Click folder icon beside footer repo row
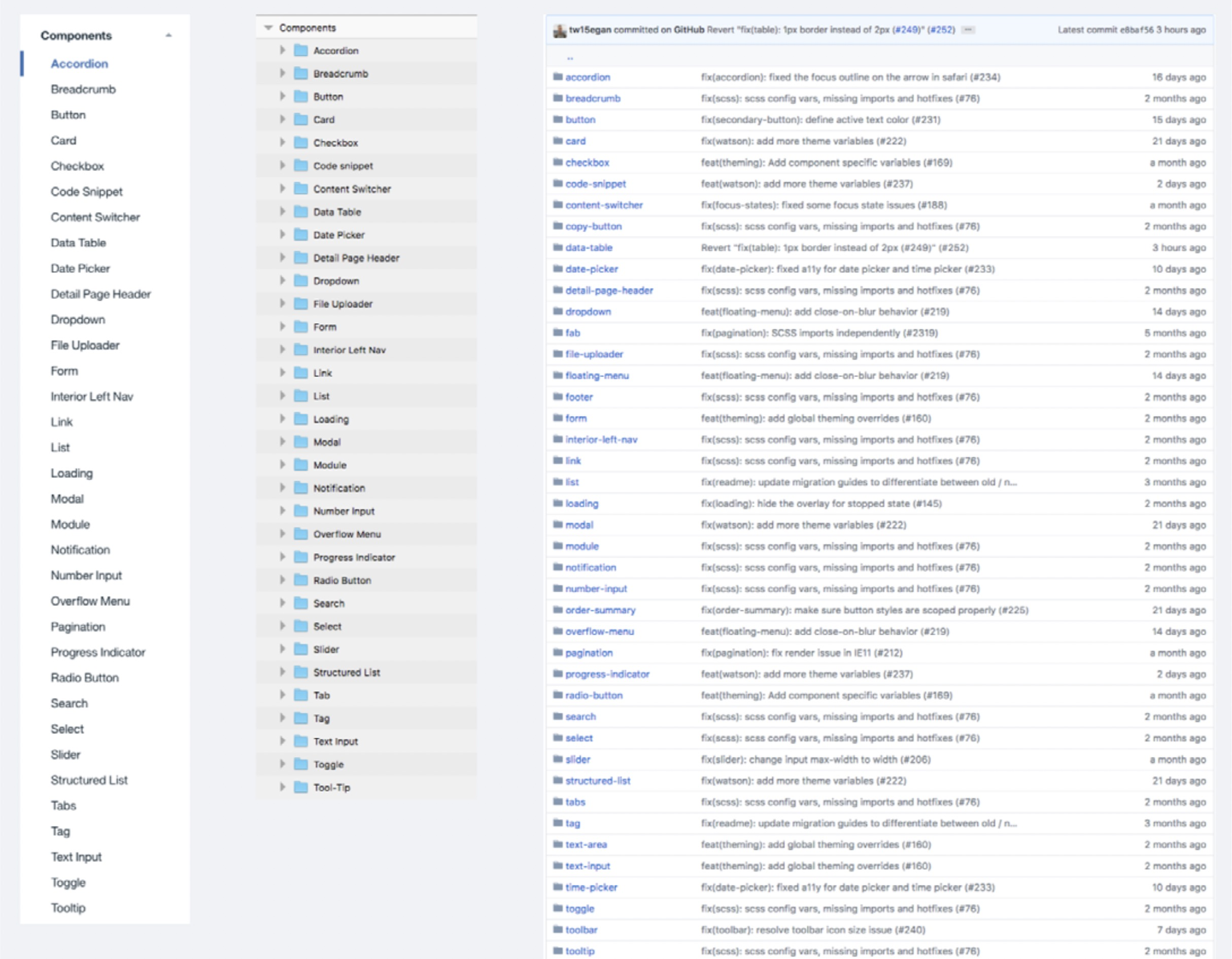The width and height of the screenshot is (1232, 959). tap(558, 397)
